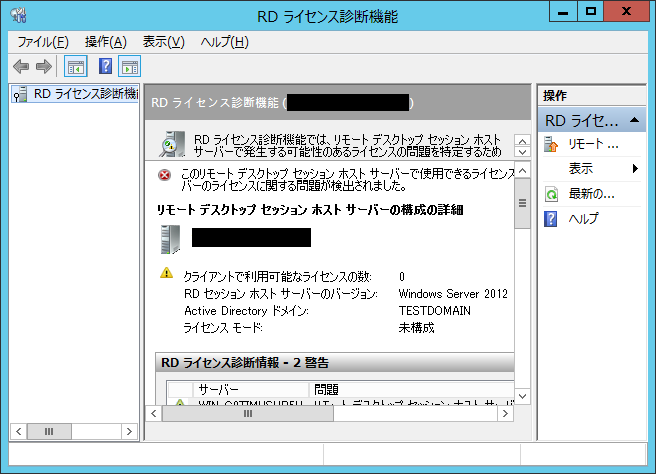The width and height of the screenshot is (656, 474).
Task: Click the 問題 column header
Action: 411,389
